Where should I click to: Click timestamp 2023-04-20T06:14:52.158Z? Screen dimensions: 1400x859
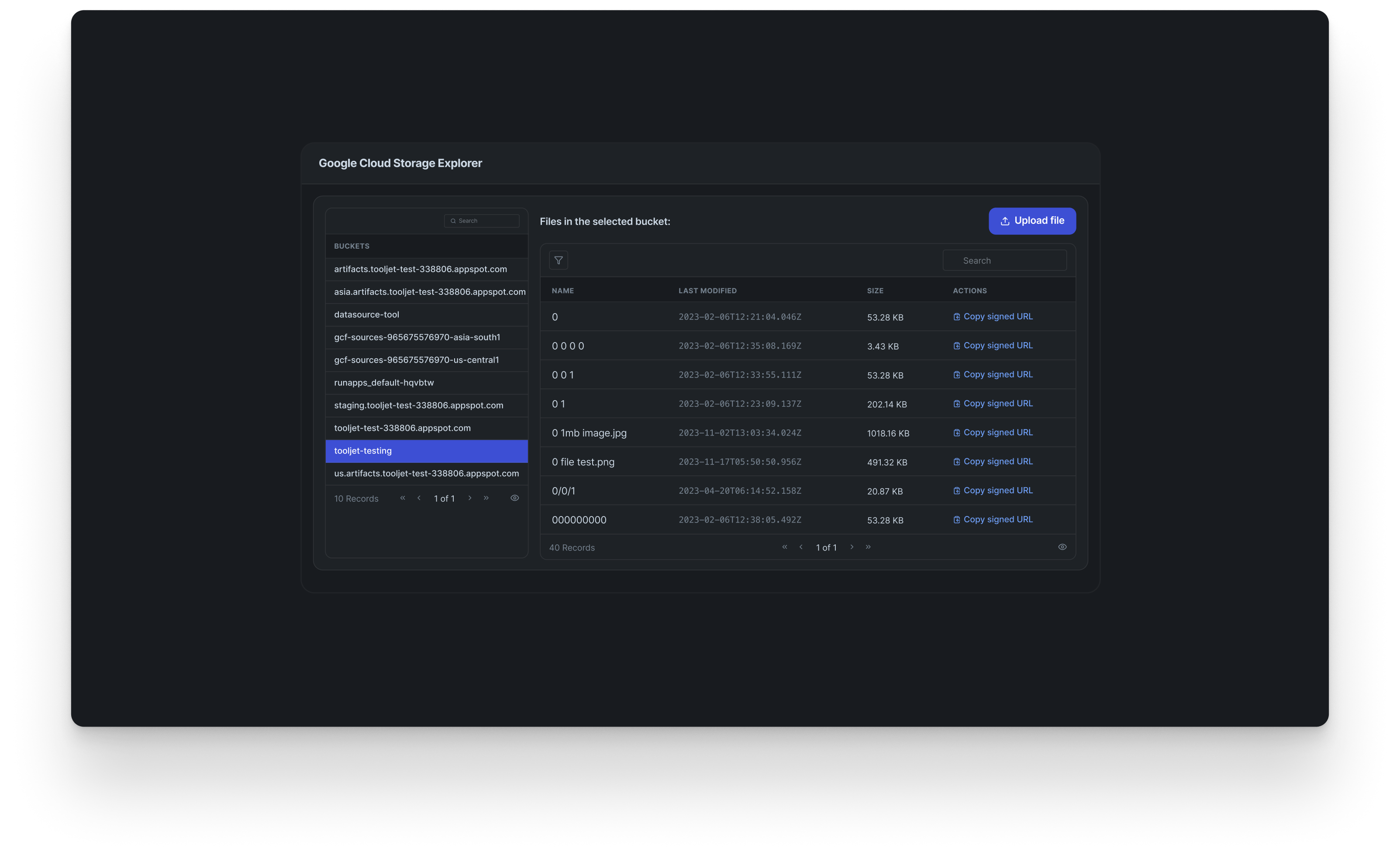pos(740,491)
